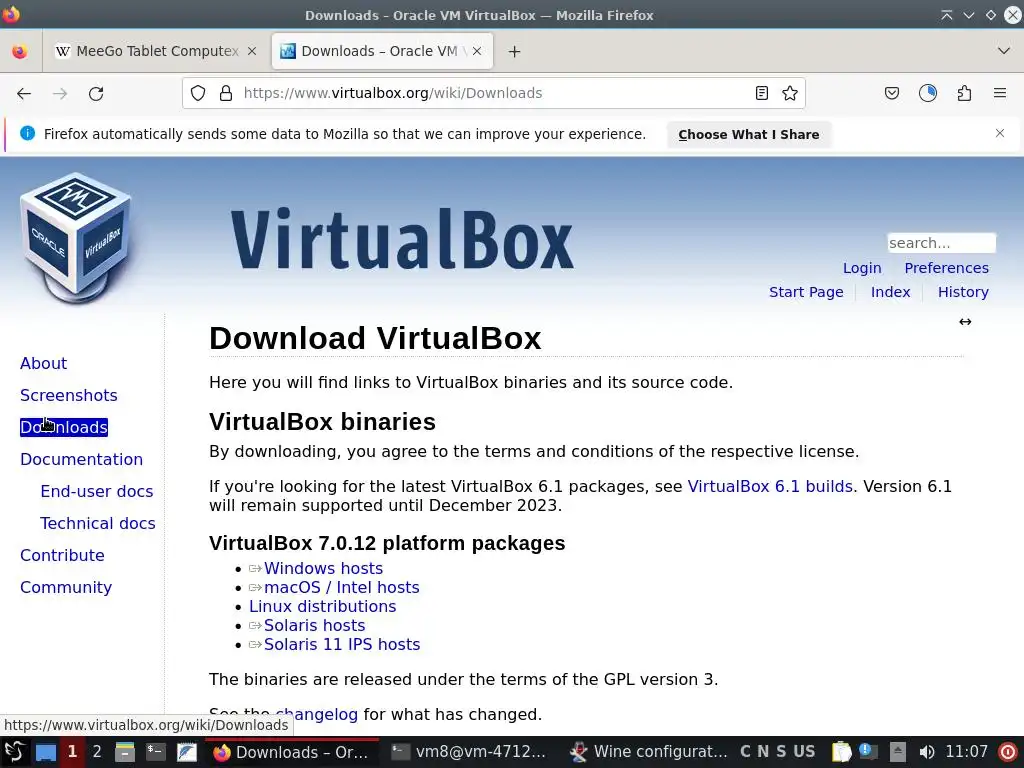Open the Login link

pyautogui.click(x=862, y=268)
